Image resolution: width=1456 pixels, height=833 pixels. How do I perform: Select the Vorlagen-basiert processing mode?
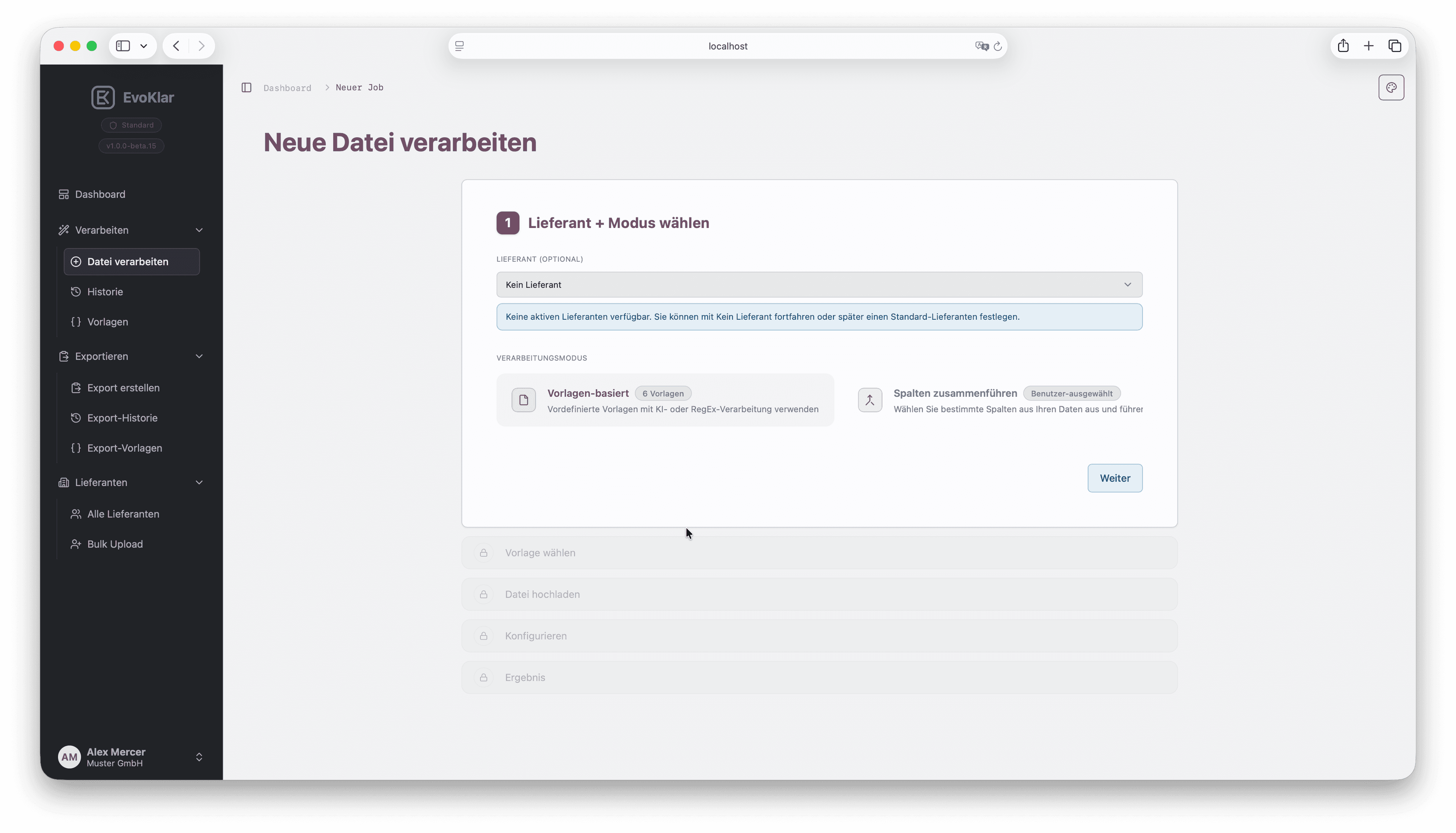click(665, 399)
